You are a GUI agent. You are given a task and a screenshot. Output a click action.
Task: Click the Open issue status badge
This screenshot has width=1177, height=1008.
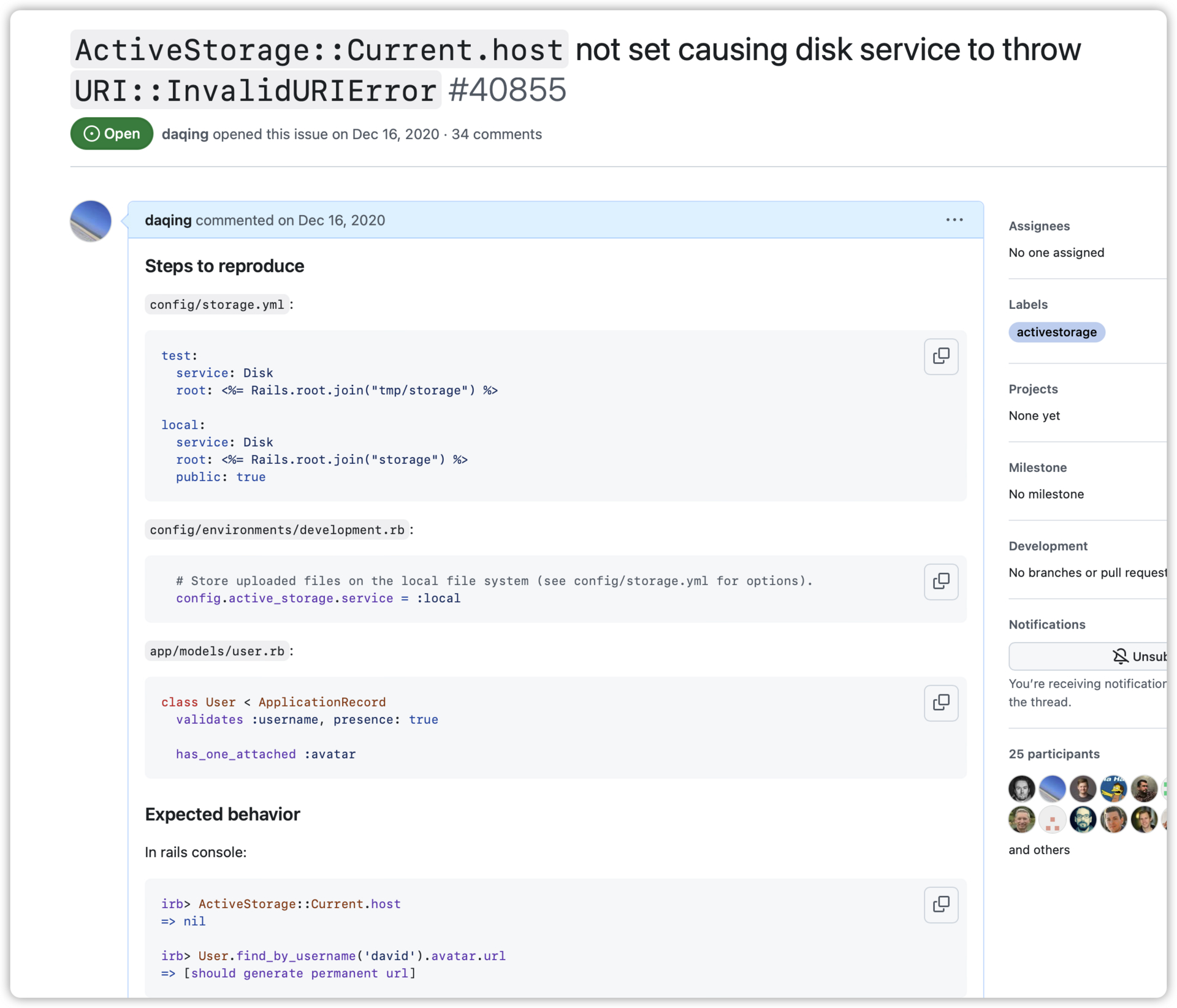[x=112, y=134]
